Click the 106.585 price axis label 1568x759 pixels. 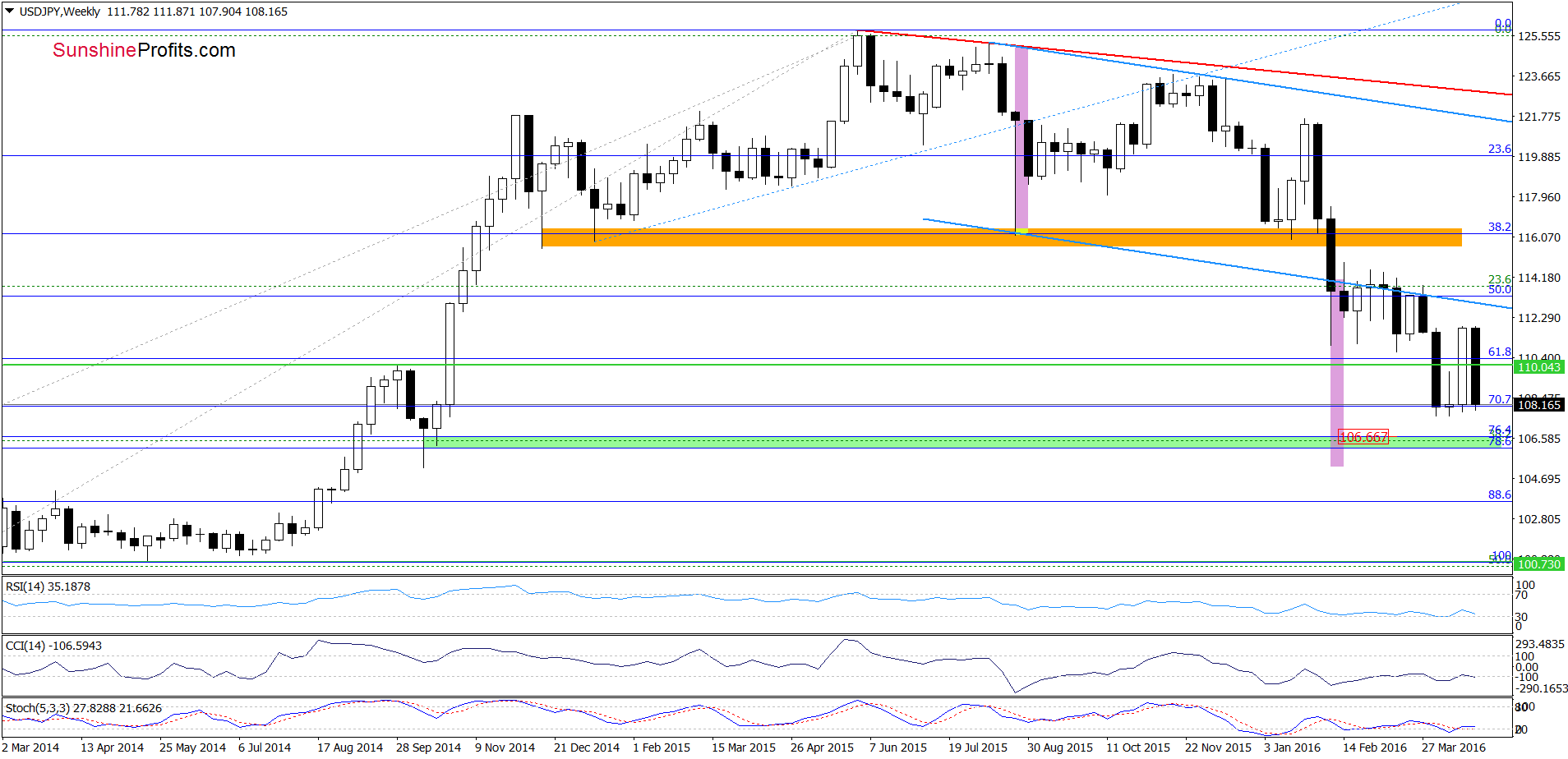pyautogui.click(x=1538, y=439)
